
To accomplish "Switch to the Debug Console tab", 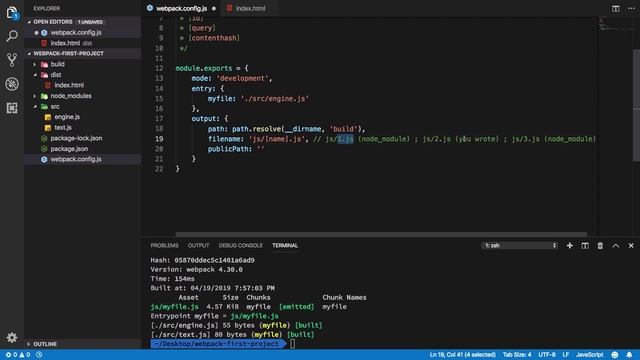I will point(240,245).
